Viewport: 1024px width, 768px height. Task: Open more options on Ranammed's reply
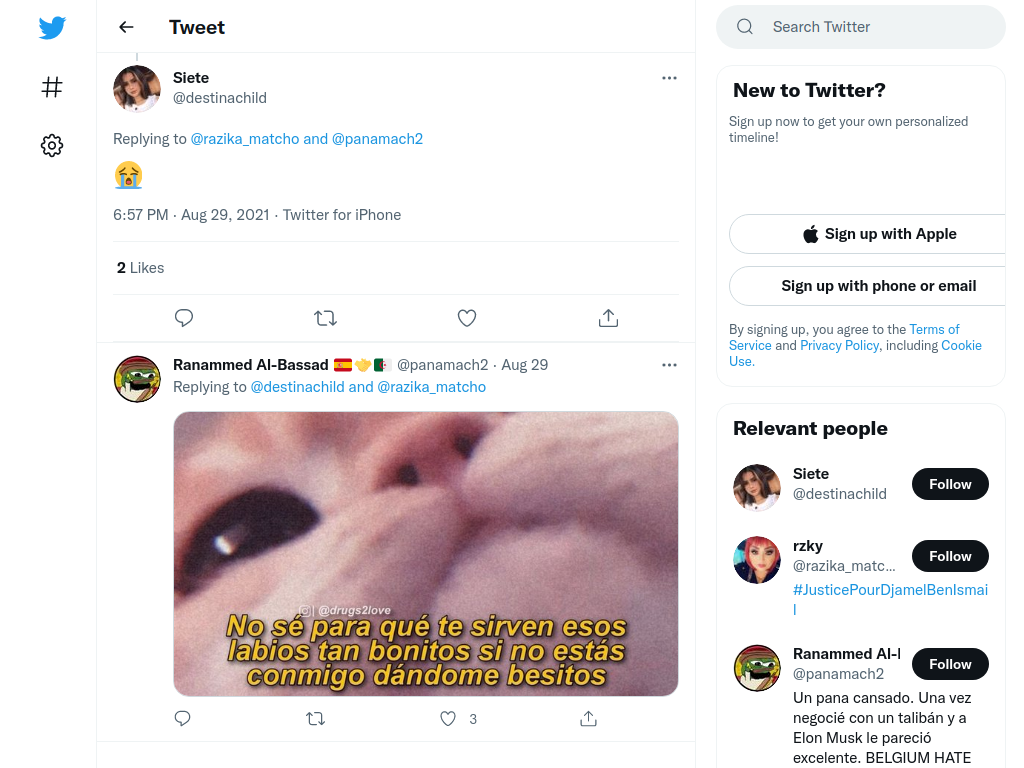coord(669,364)
